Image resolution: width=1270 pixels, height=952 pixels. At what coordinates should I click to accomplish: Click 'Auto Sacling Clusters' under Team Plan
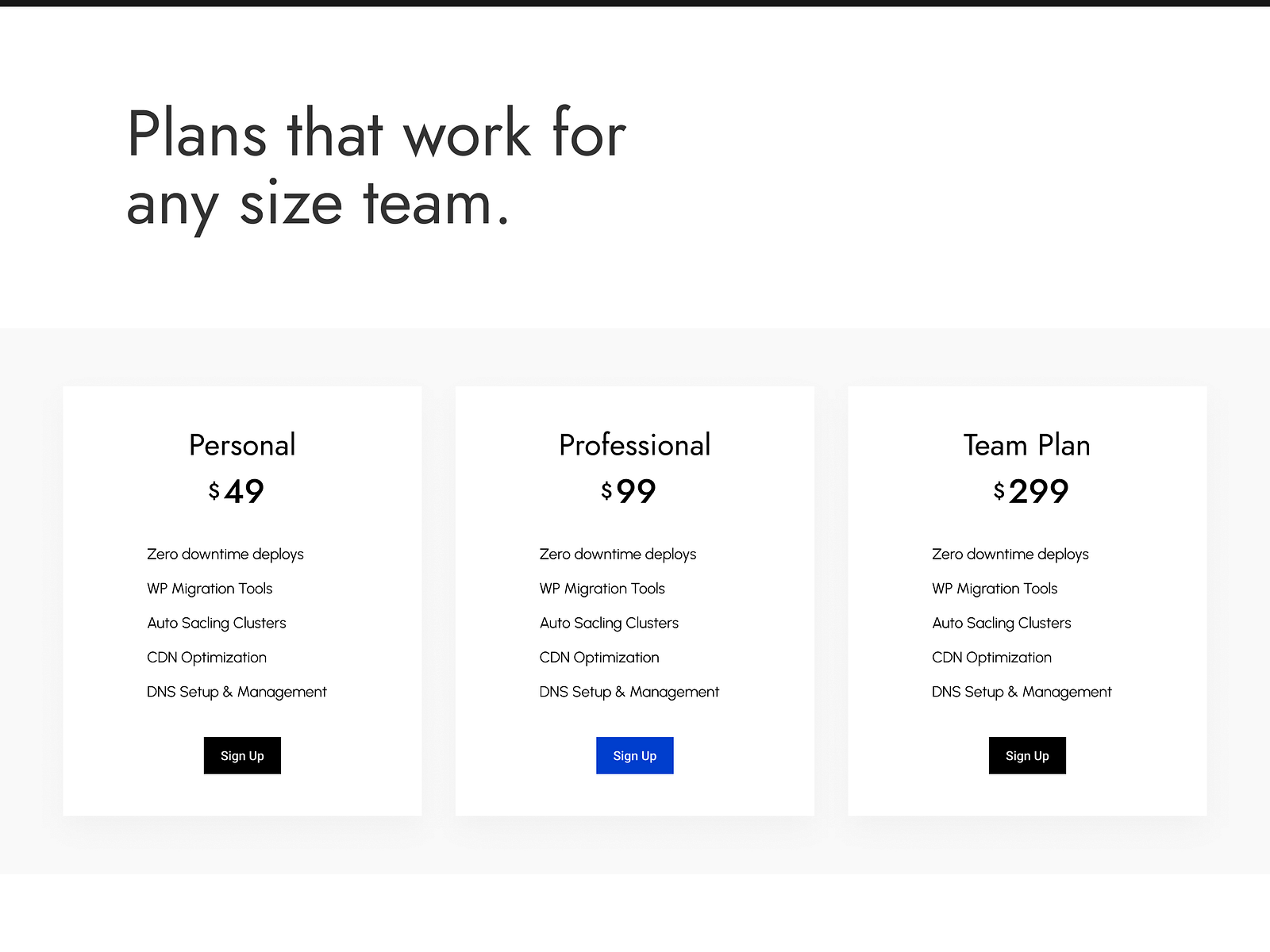[1001, 623]
